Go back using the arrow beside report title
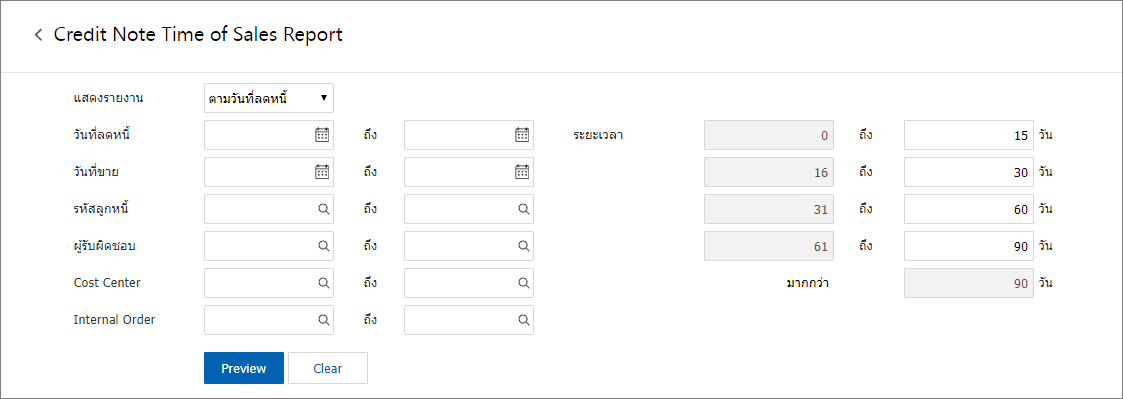The image size is (1123, 399). click(x=39, y=35)
